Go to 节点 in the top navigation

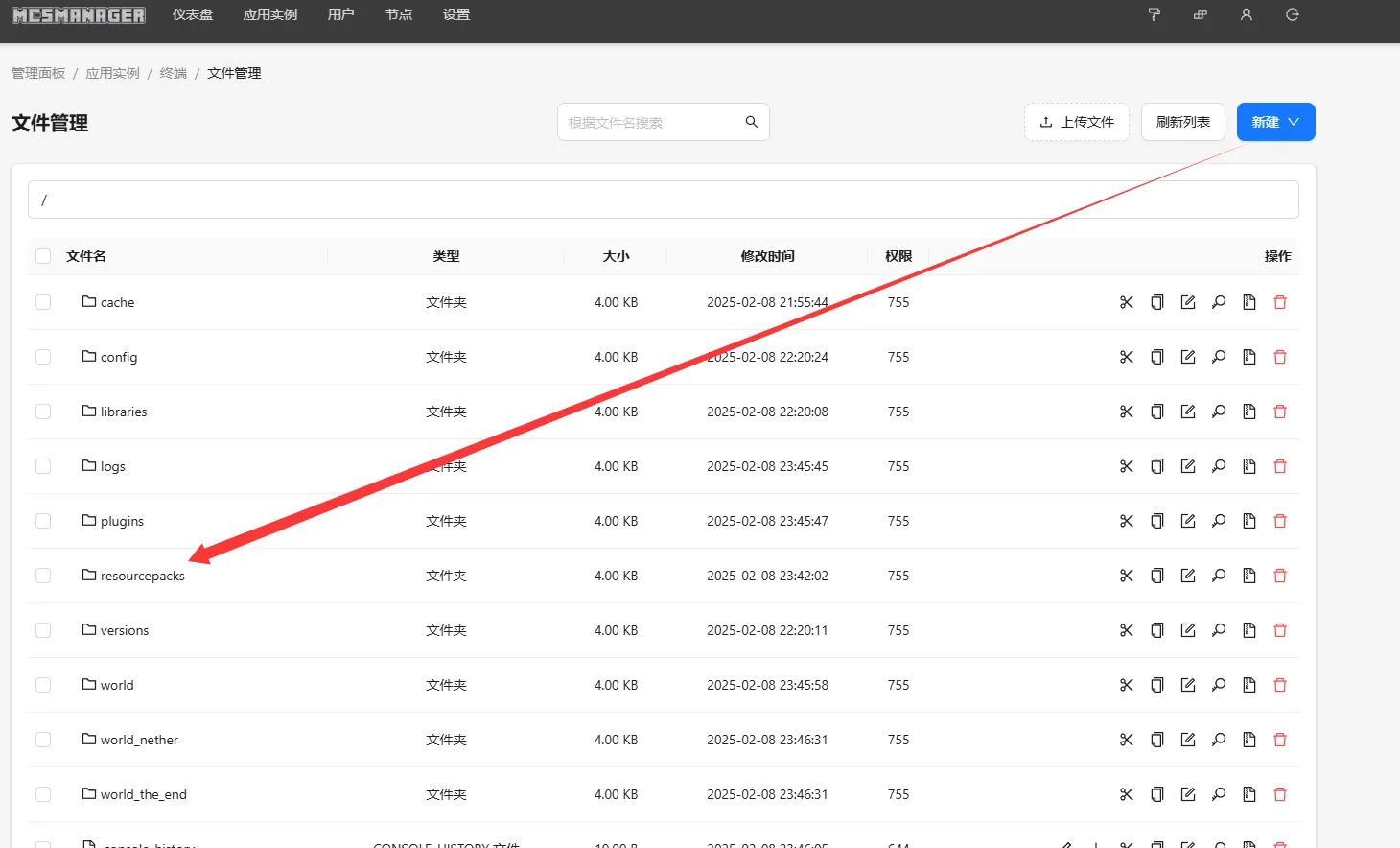(399, 14)
